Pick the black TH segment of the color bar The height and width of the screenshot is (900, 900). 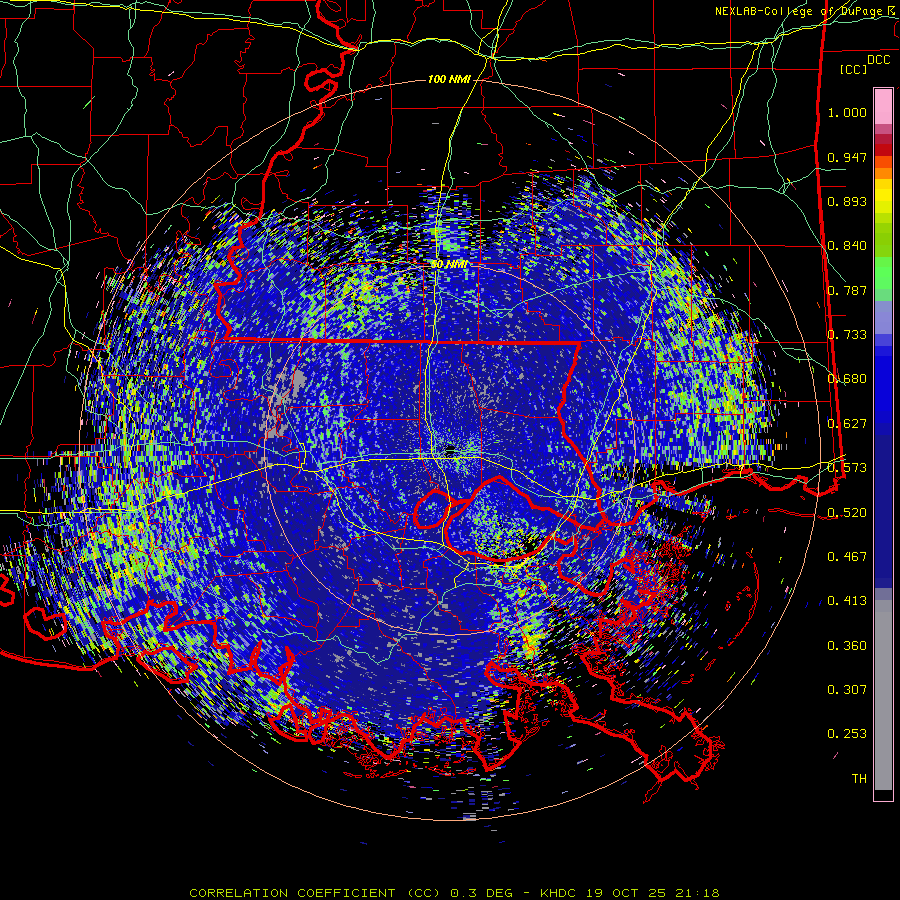[x=883, y=795]
